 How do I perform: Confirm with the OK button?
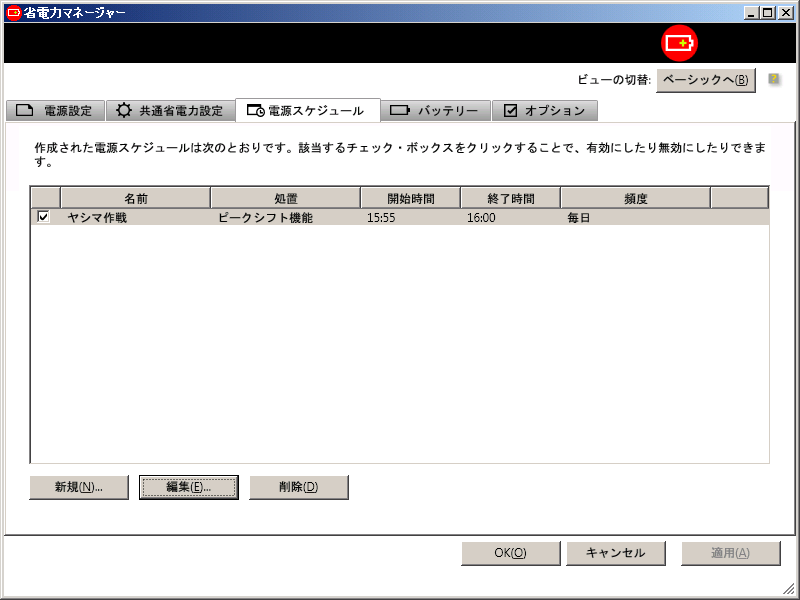[x=510, y=553]
